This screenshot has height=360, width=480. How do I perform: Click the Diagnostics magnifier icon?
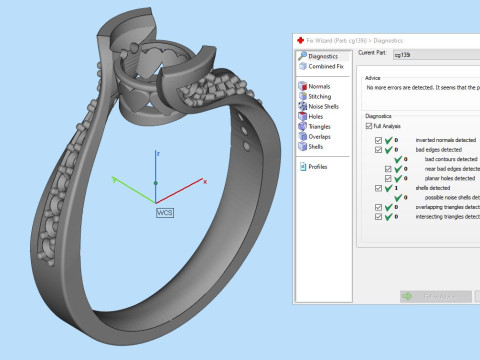303,56
